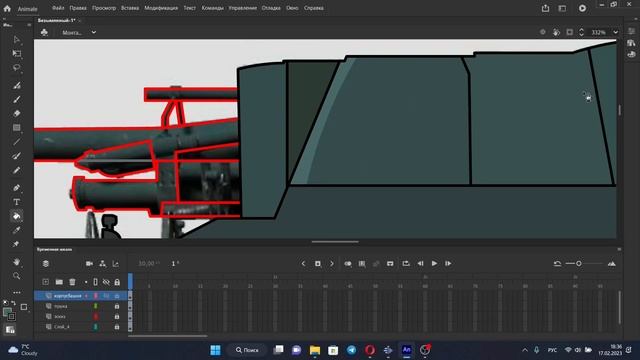
Task: Select the Eraser tool
Action: click(16, 113)
